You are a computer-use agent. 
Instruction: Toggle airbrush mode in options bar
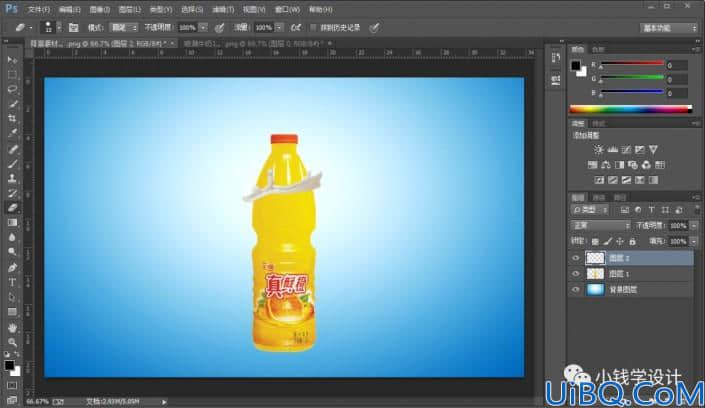coord(296,28)
